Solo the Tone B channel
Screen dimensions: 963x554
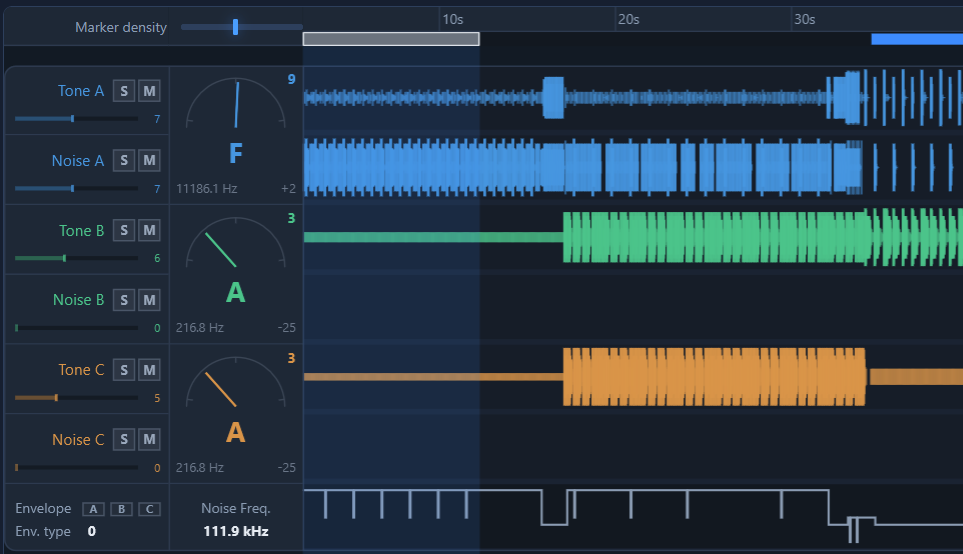tap(124, 230)
